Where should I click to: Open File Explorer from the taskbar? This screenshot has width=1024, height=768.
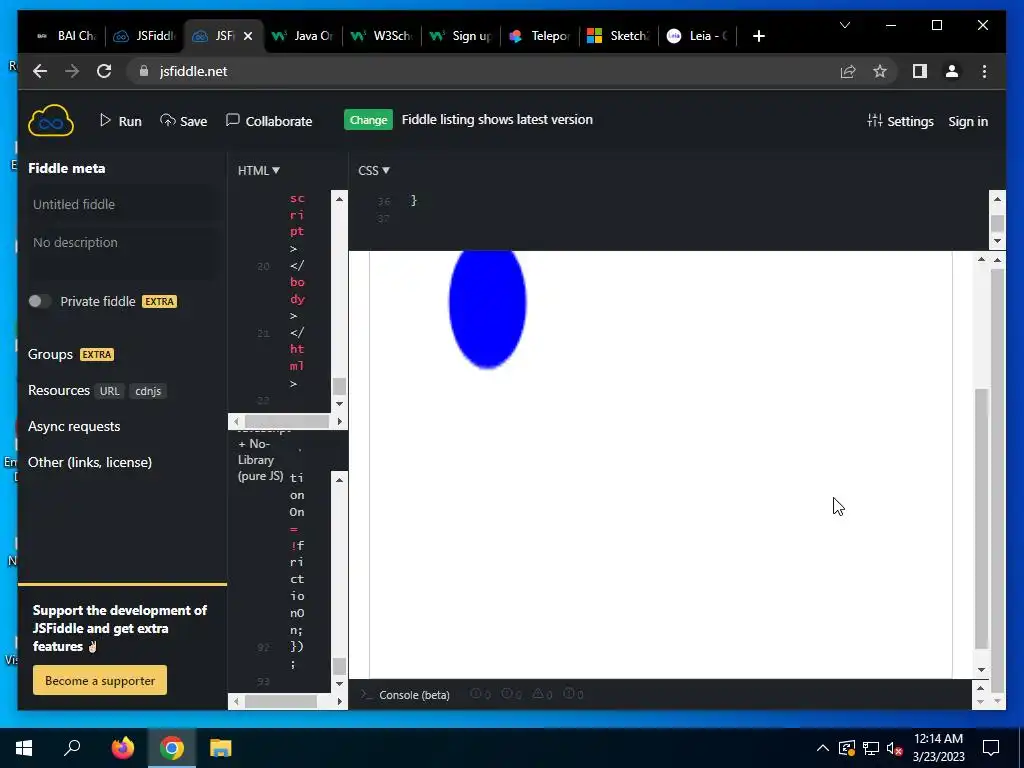[x=221, y=748]
